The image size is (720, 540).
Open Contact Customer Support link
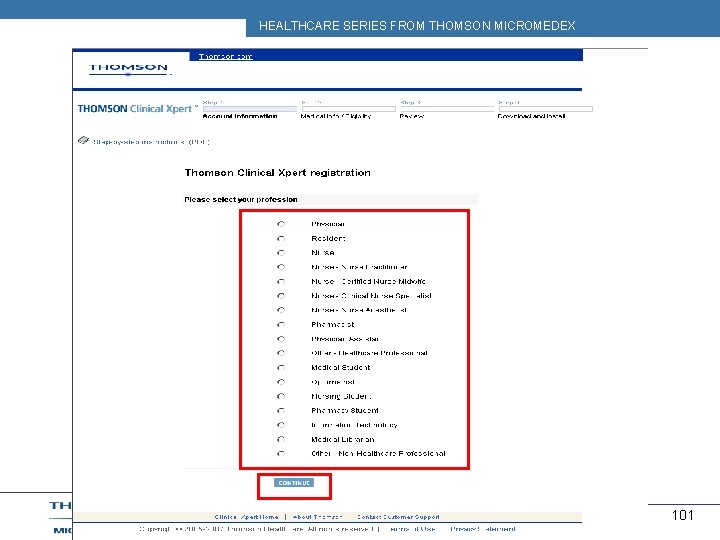(398, 517)
